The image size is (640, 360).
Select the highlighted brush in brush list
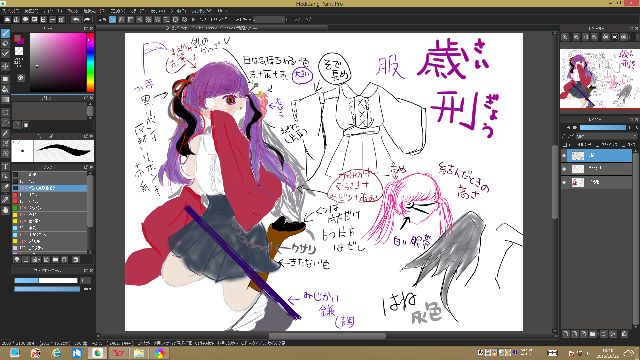49,188
